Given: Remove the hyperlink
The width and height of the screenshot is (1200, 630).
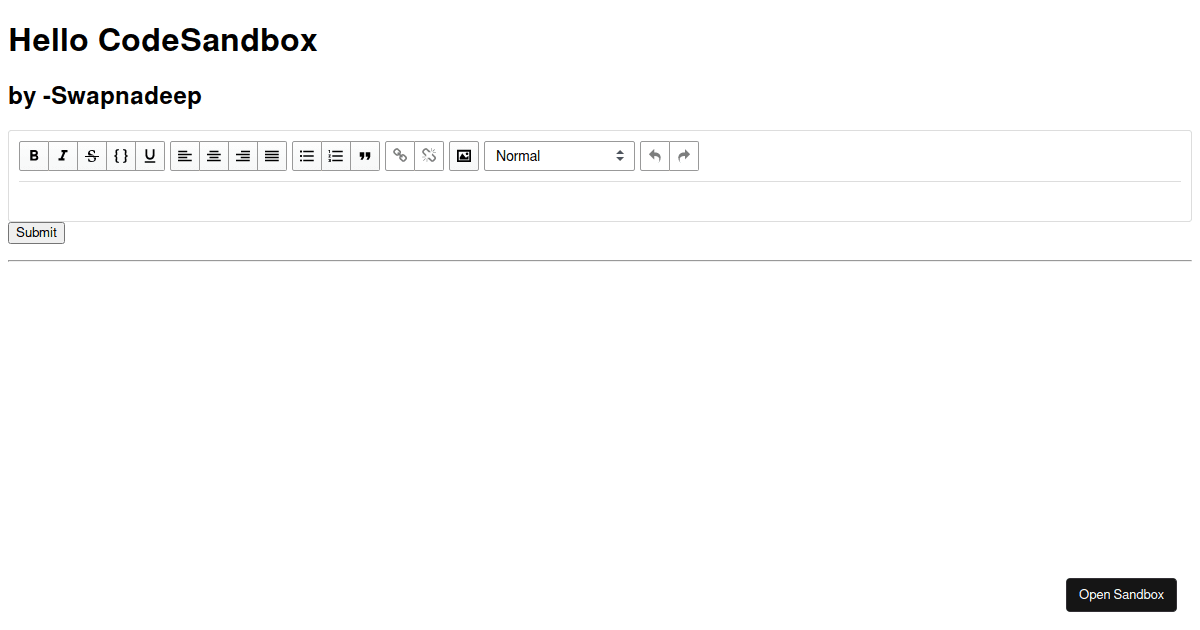Looking at the screenshot, I should click(428, 156).
